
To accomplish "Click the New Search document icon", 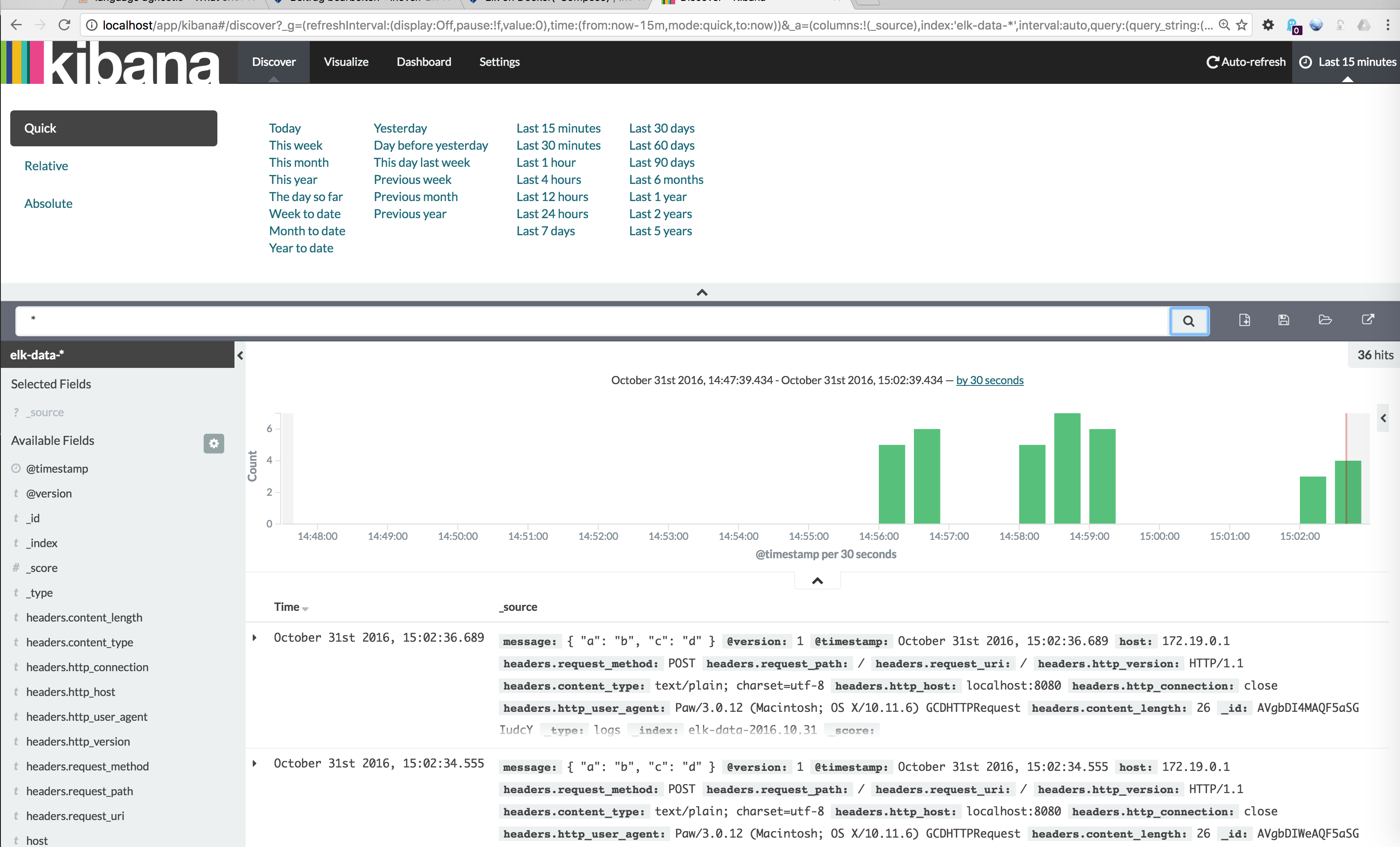I will coord(1244,320).
